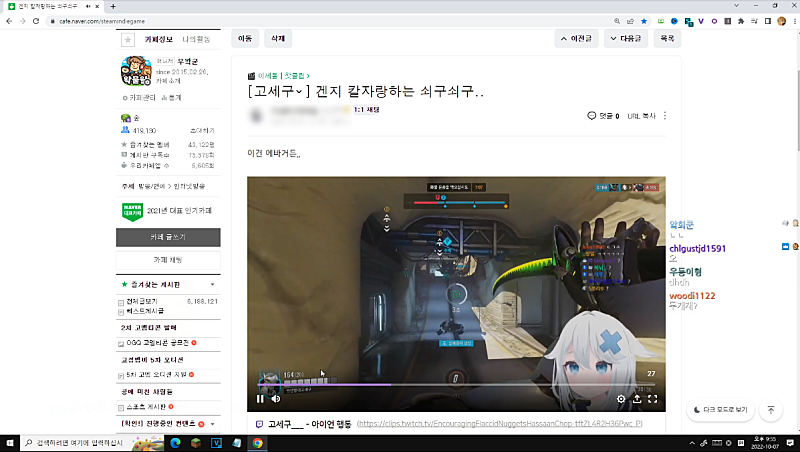
Task: Toggle the browser side panel icon
Action: (768, 21)
